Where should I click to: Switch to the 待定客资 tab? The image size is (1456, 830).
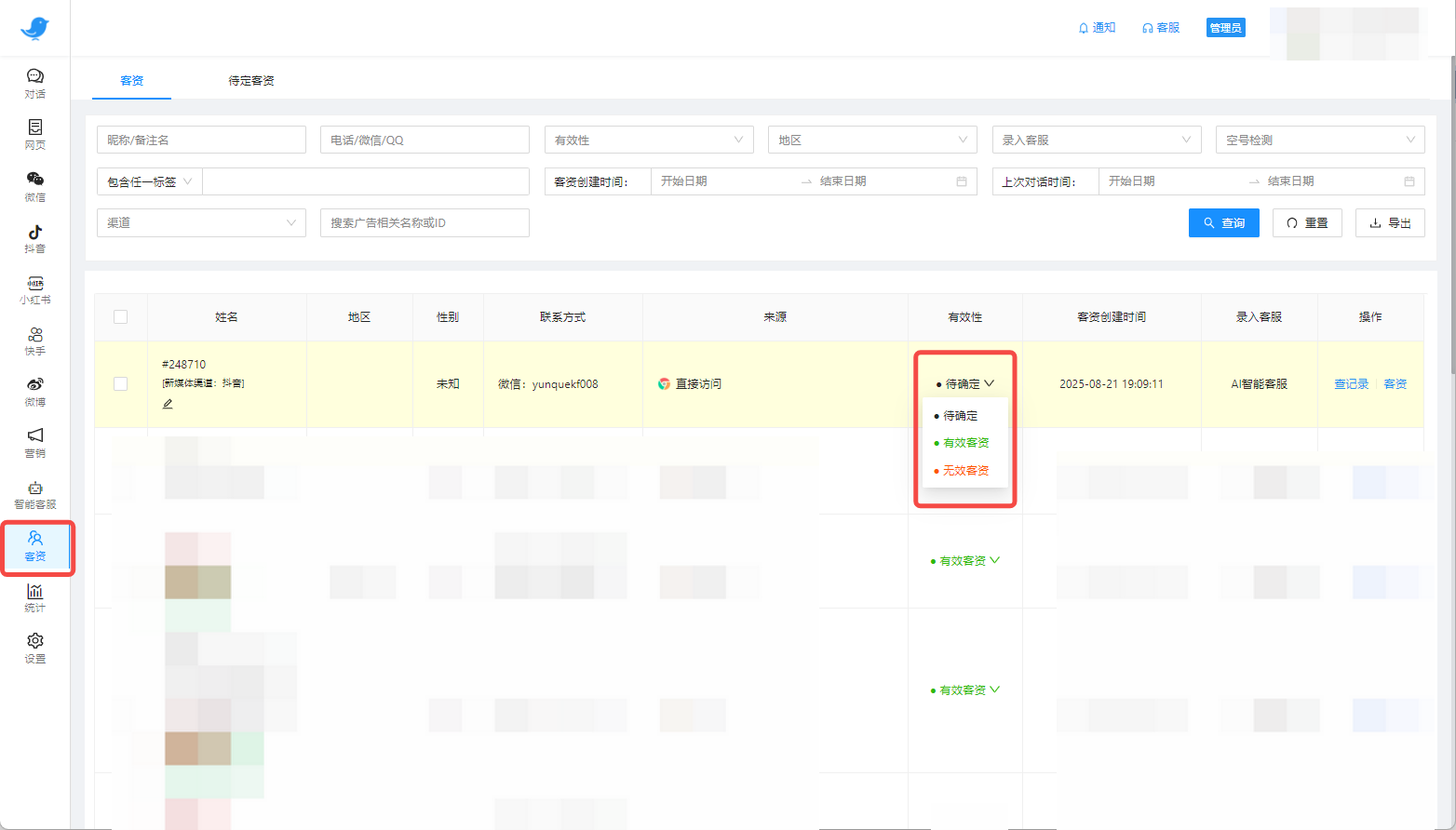251,81
